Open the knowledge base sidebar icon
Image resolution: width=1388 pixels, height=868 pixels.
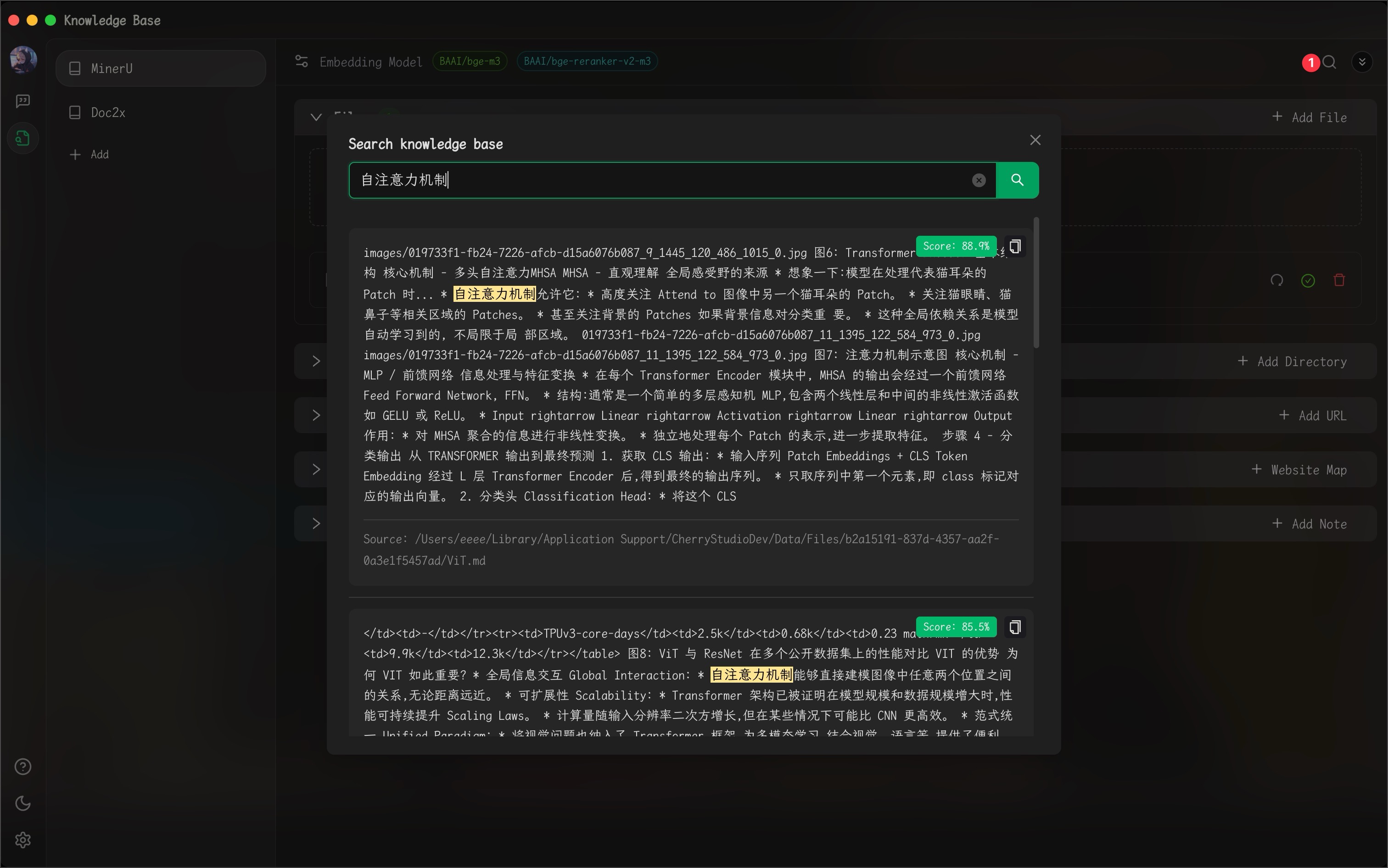tap(23, 139)
